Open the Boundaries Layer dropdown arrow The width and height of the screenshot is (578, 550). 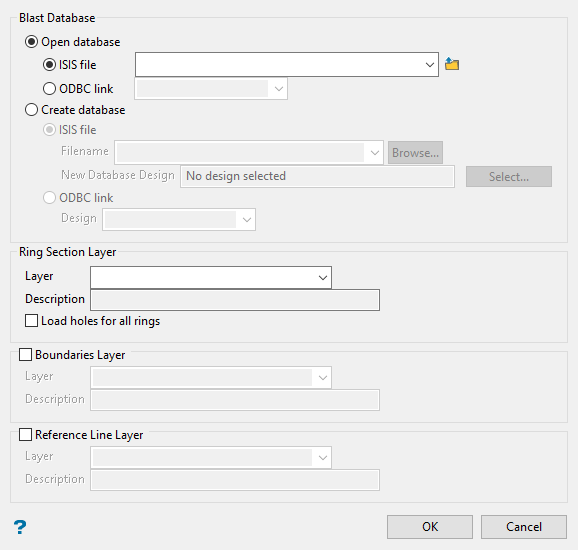tap(323, 377)
